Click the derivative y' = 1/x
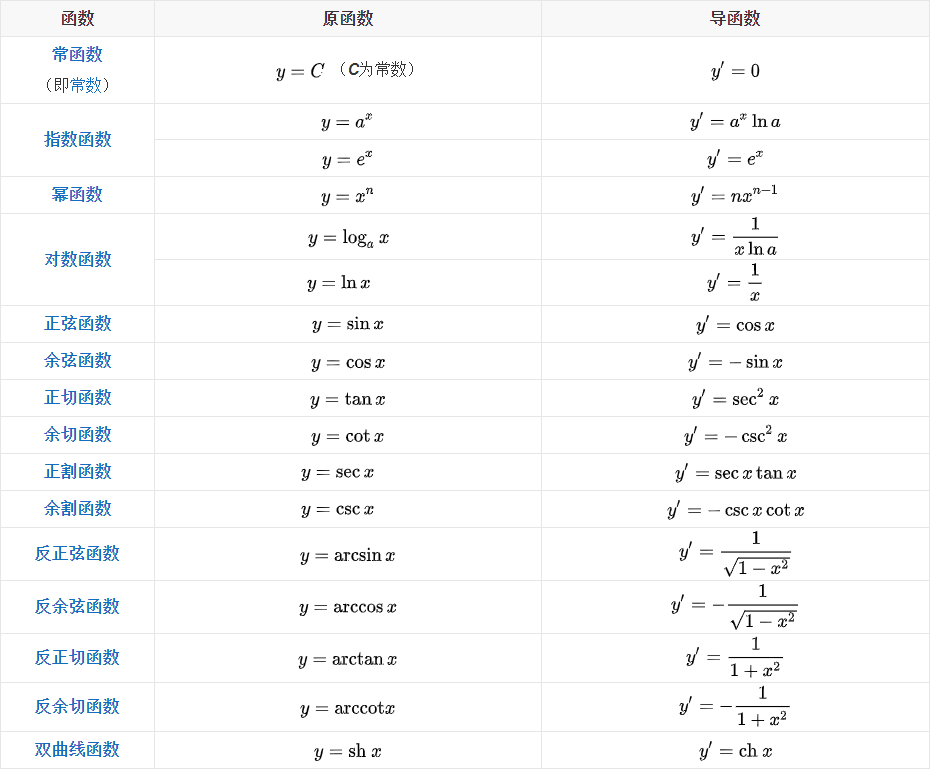The width and height of the screenshot is (932, 771). 735,283
